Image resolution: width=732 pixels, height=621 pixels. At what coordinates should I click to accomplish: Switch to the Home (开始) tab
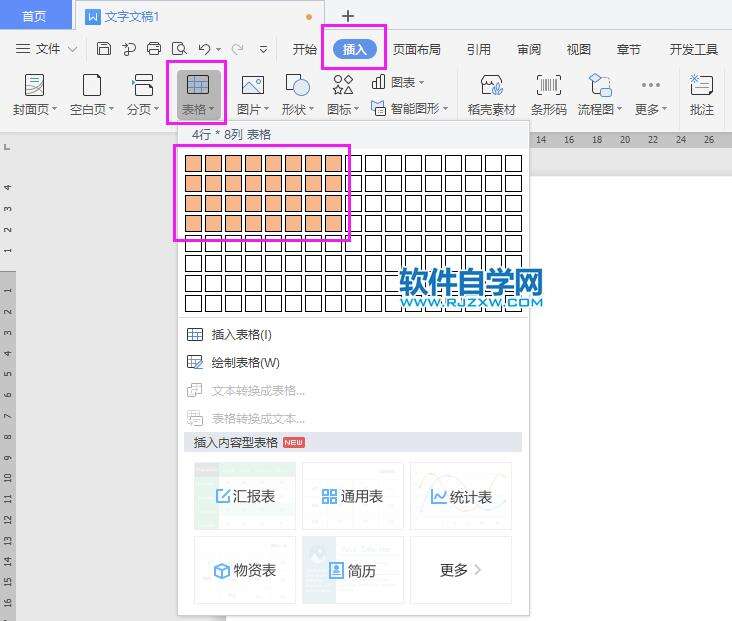pos(304,49)
